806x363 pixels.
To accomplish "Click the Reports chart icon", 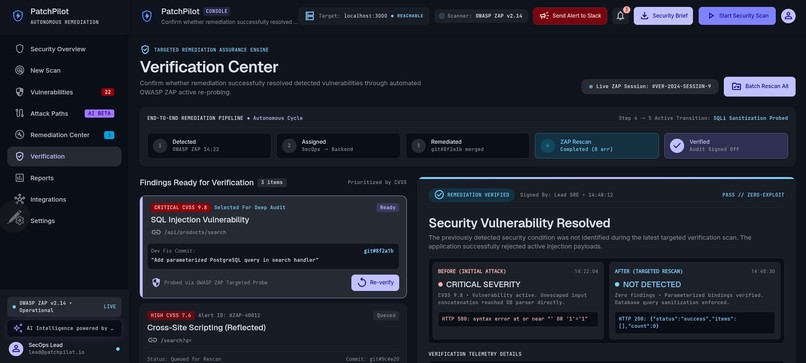I will coord(20,178).
